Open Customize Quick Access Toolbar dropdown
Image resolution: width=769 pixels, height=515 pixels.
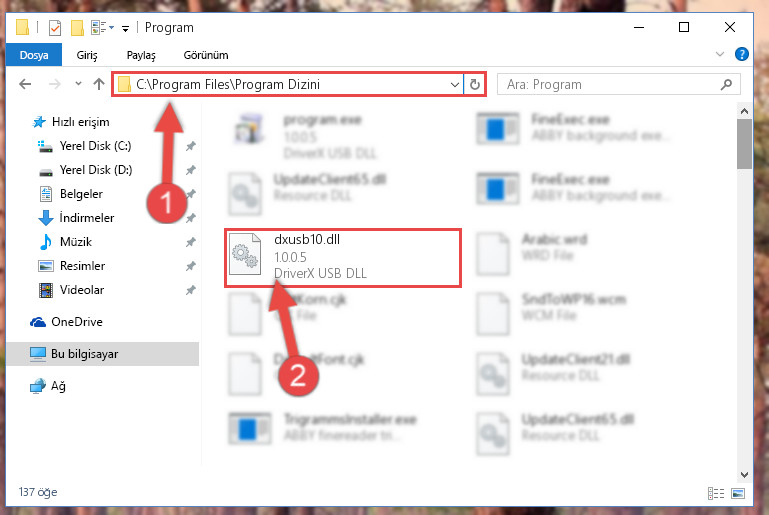click(x=126, y=28)
